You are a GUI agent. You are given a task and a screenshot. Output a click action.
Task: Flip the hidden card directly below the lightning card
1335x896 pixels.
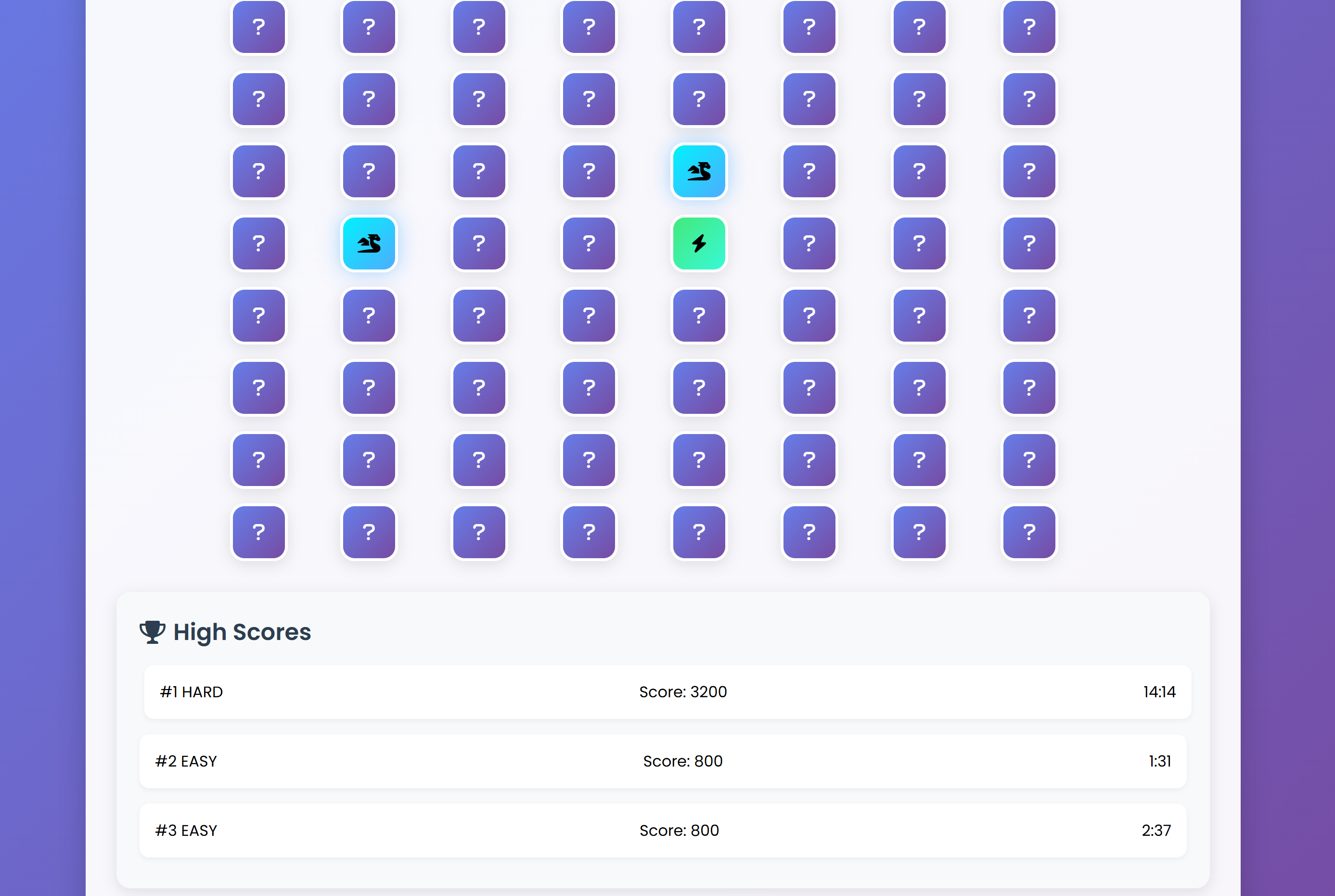(x=698, y=316)
